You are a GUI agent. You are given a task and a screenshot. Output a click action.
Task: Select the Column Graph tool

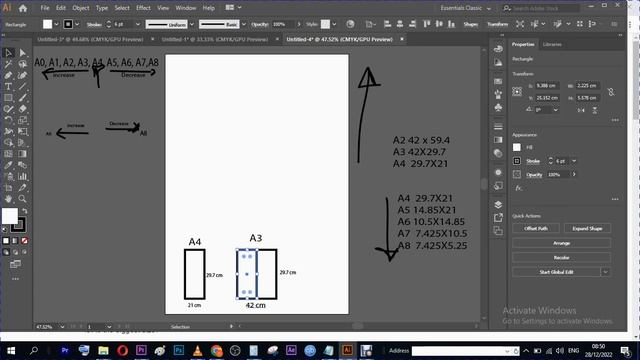(22, 177)
